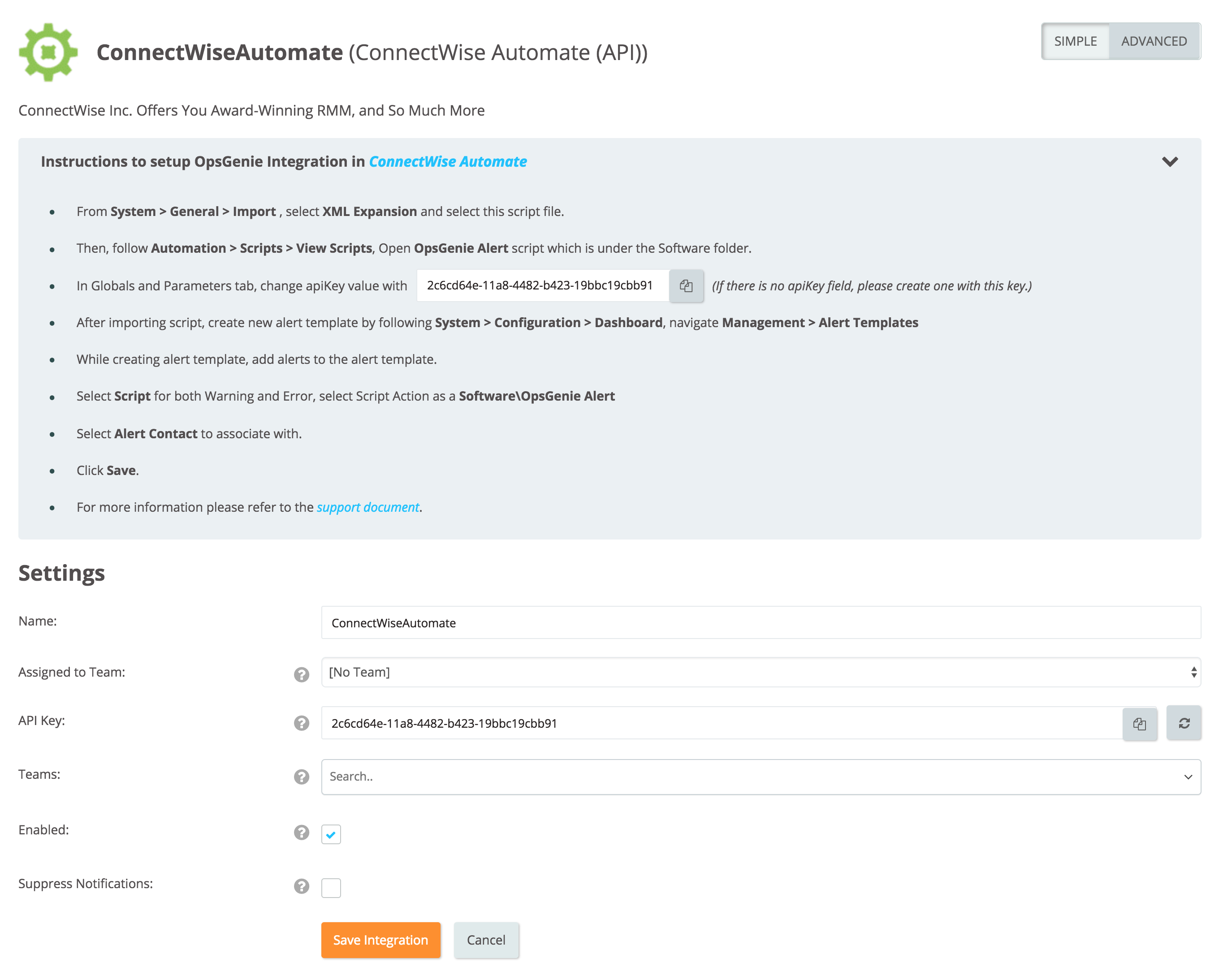Enable the Suppress Notifications checkbox
1219x980 pixels.
point(331,888)
